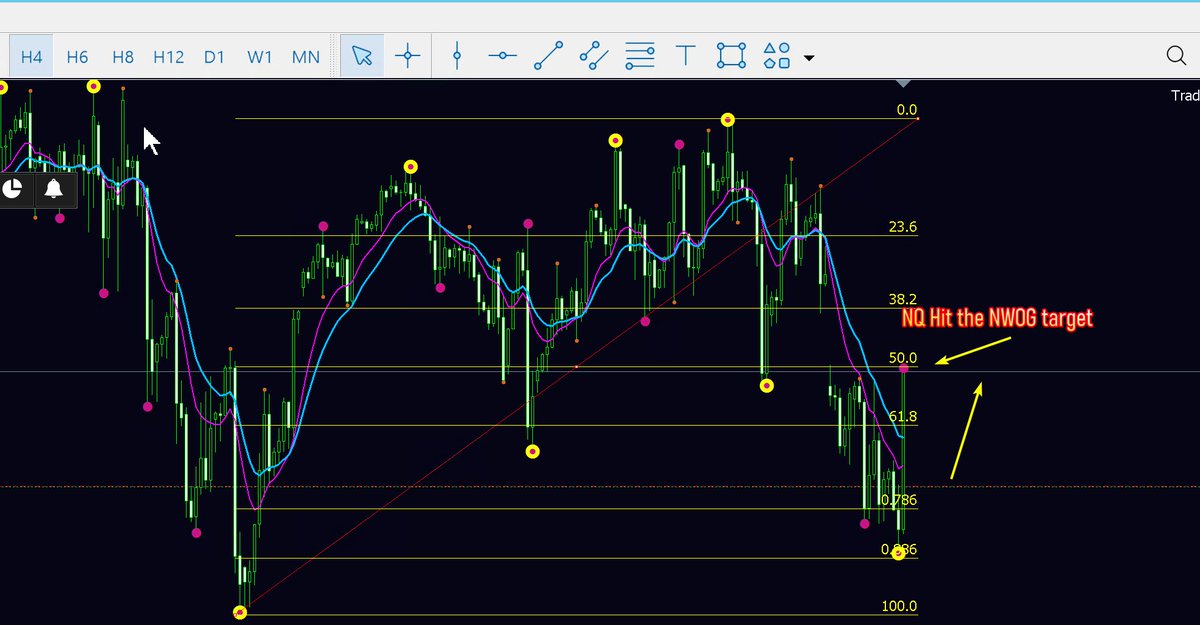Click the 23.6 Fibonacci level label

coord(903,227)
